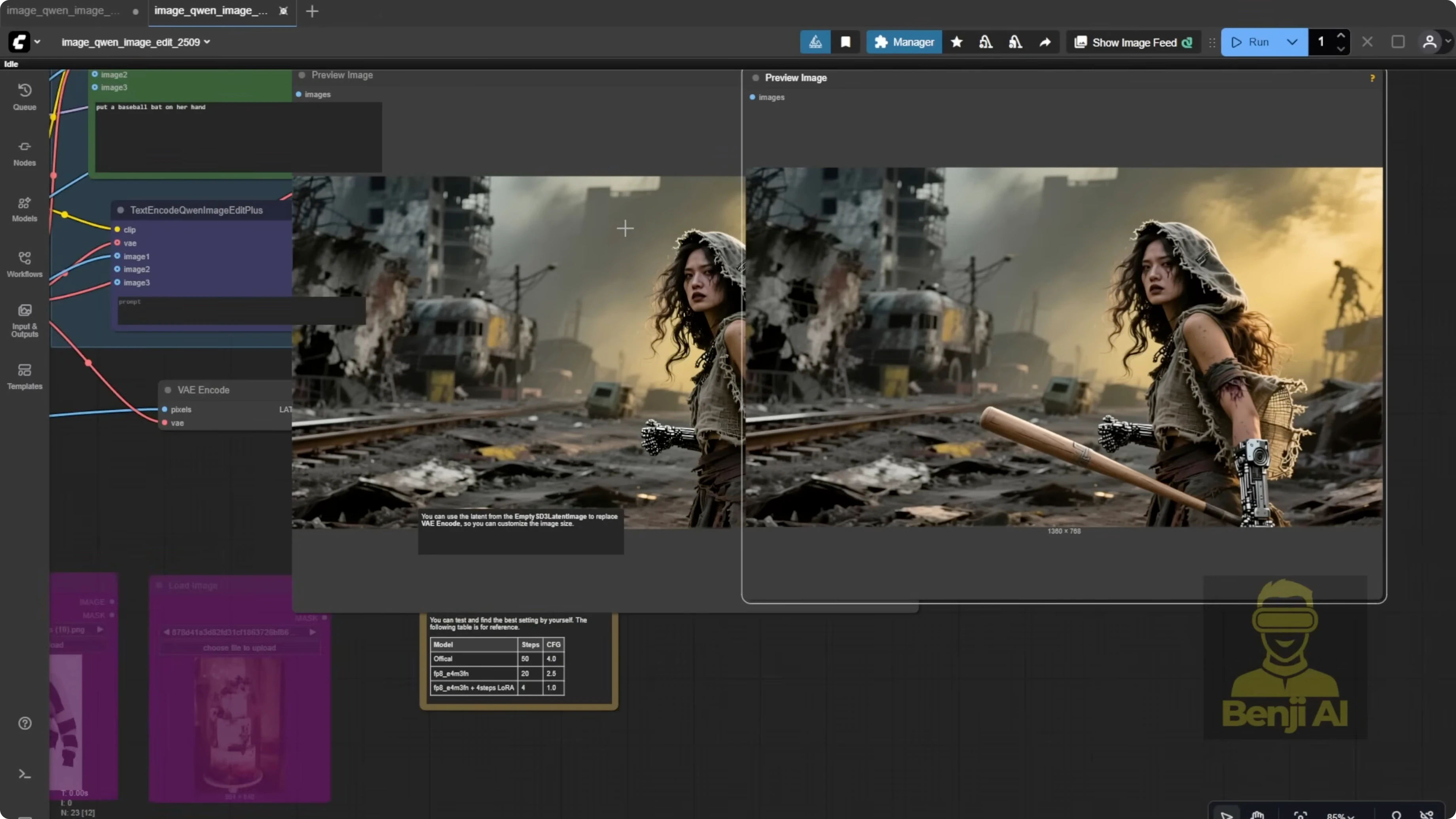
Task: Open the Workflows sidebar panel
Action: [x=24, y=264]
